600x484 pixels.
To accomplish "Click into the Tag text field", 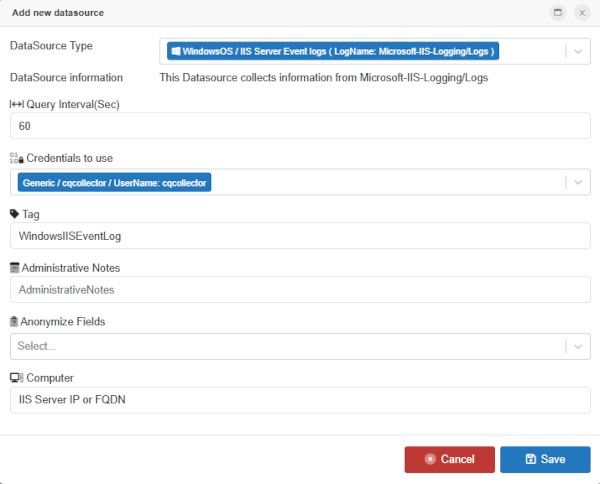I will coord(300,236).
